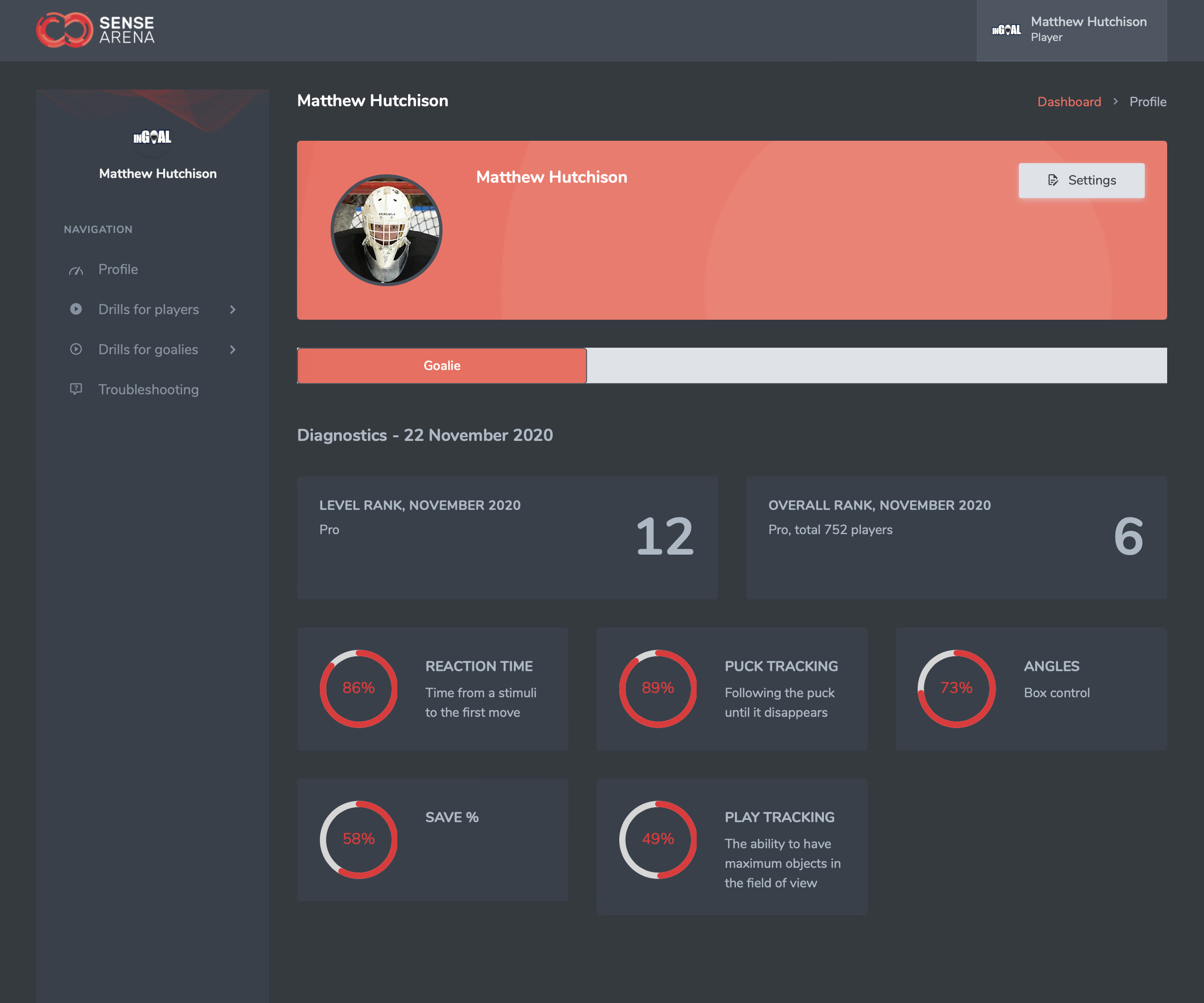This screenshot has width=1204, height=1003.
Task: Click the Sense Arena logo
Action: point(95,30)
